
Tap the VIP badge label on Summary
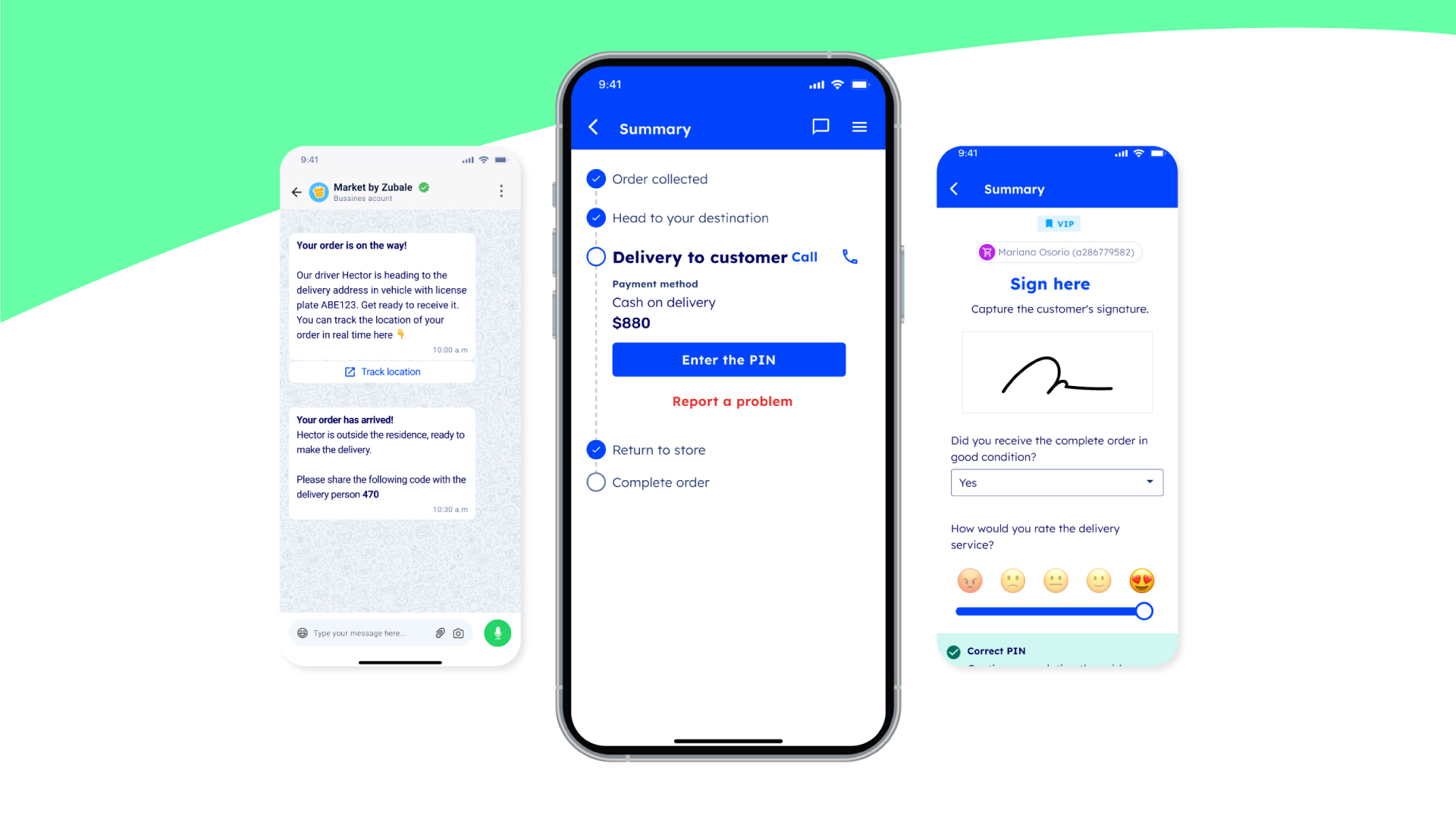(x=1057, y=223)
